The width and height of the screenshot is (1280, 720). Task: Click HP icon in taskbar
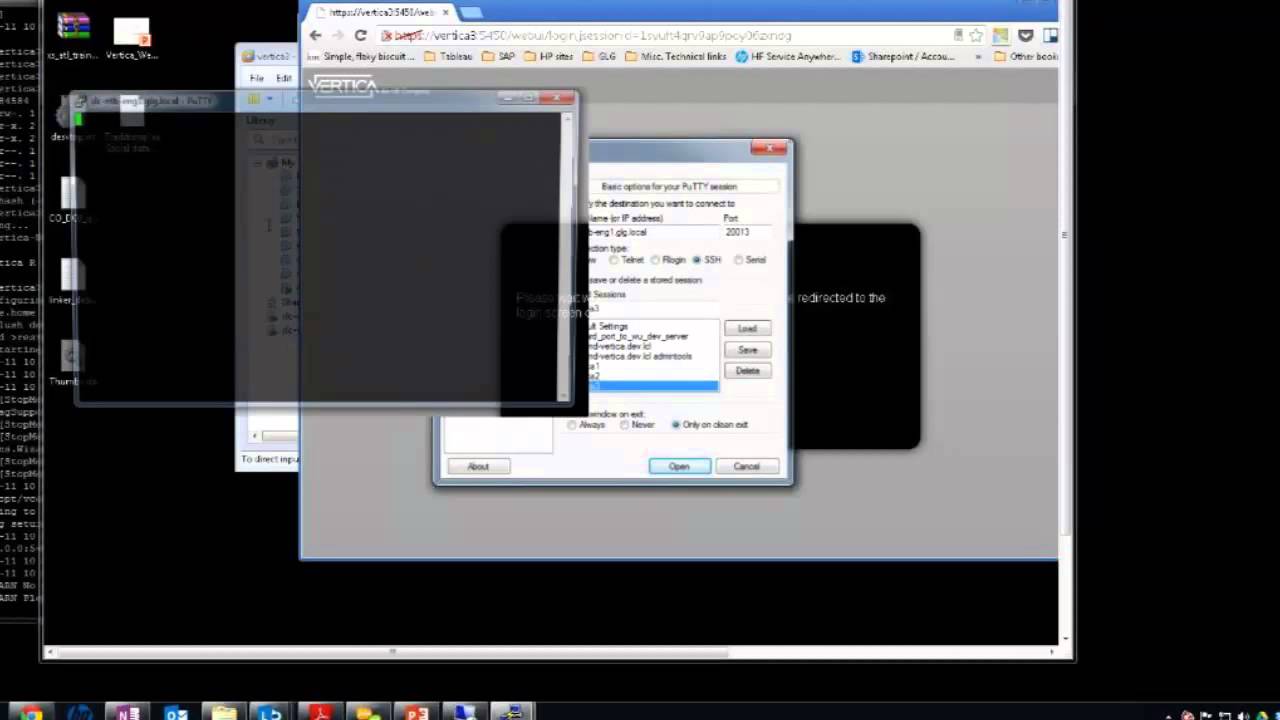[x=79, y=714]
